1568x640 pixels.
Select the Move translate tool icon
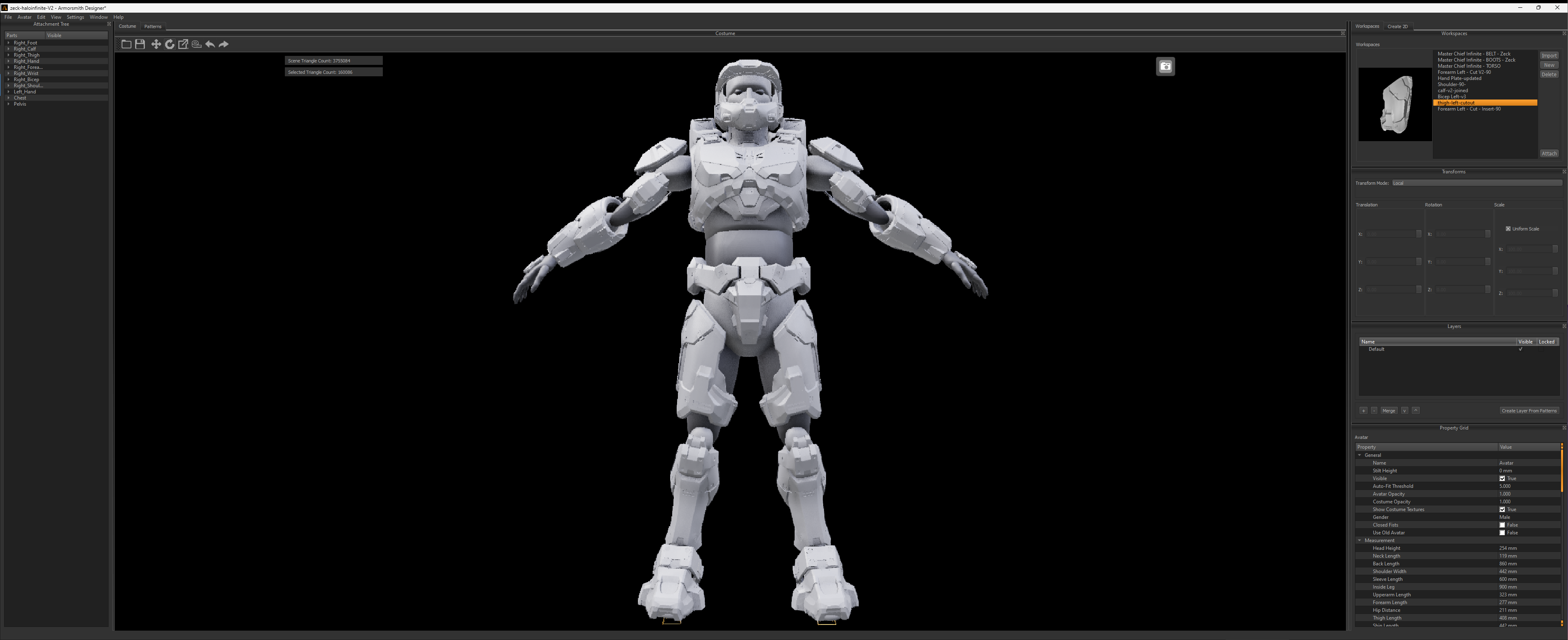(x=156, y=44)
